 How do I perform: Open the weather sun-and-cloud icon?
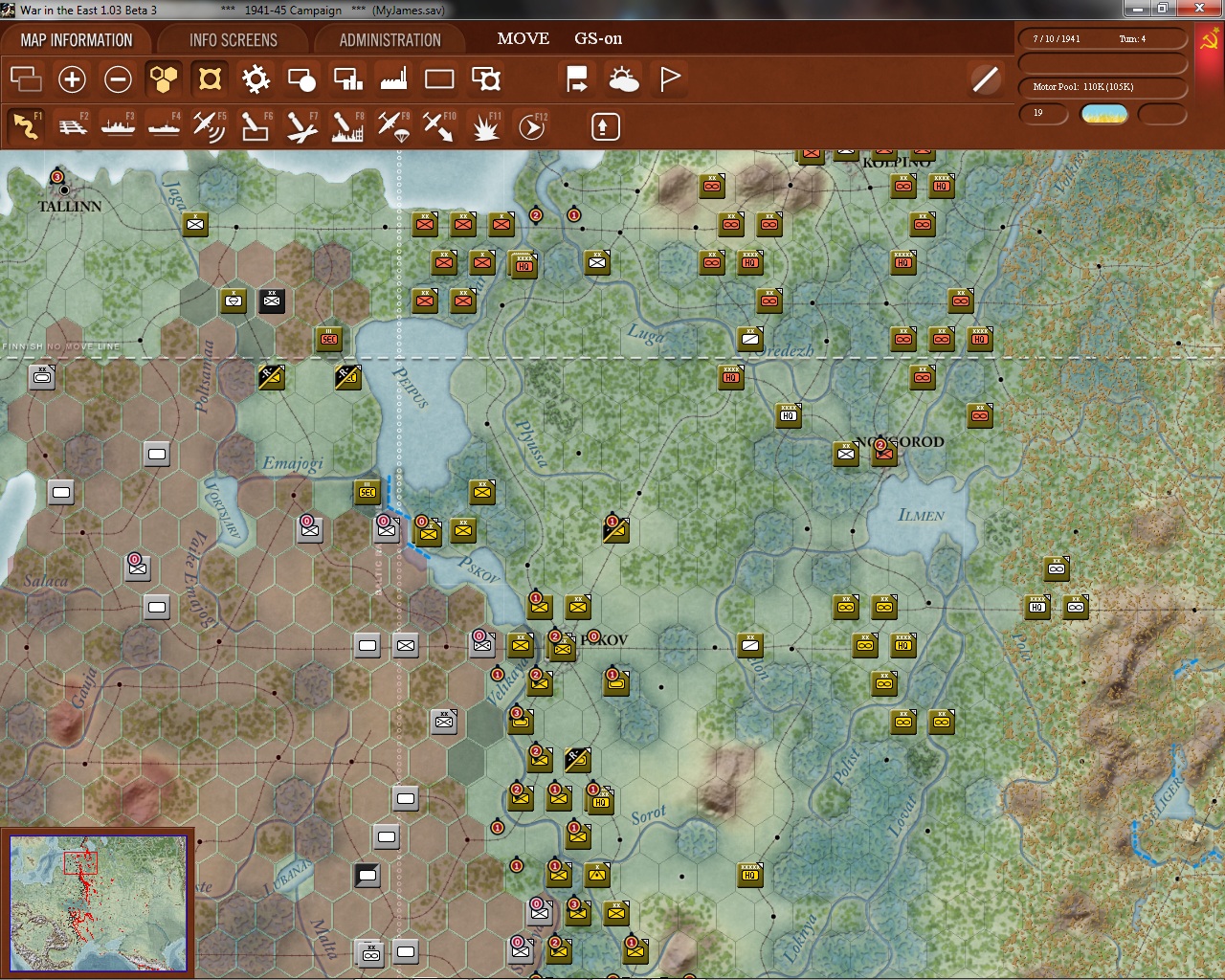[623, 78]
